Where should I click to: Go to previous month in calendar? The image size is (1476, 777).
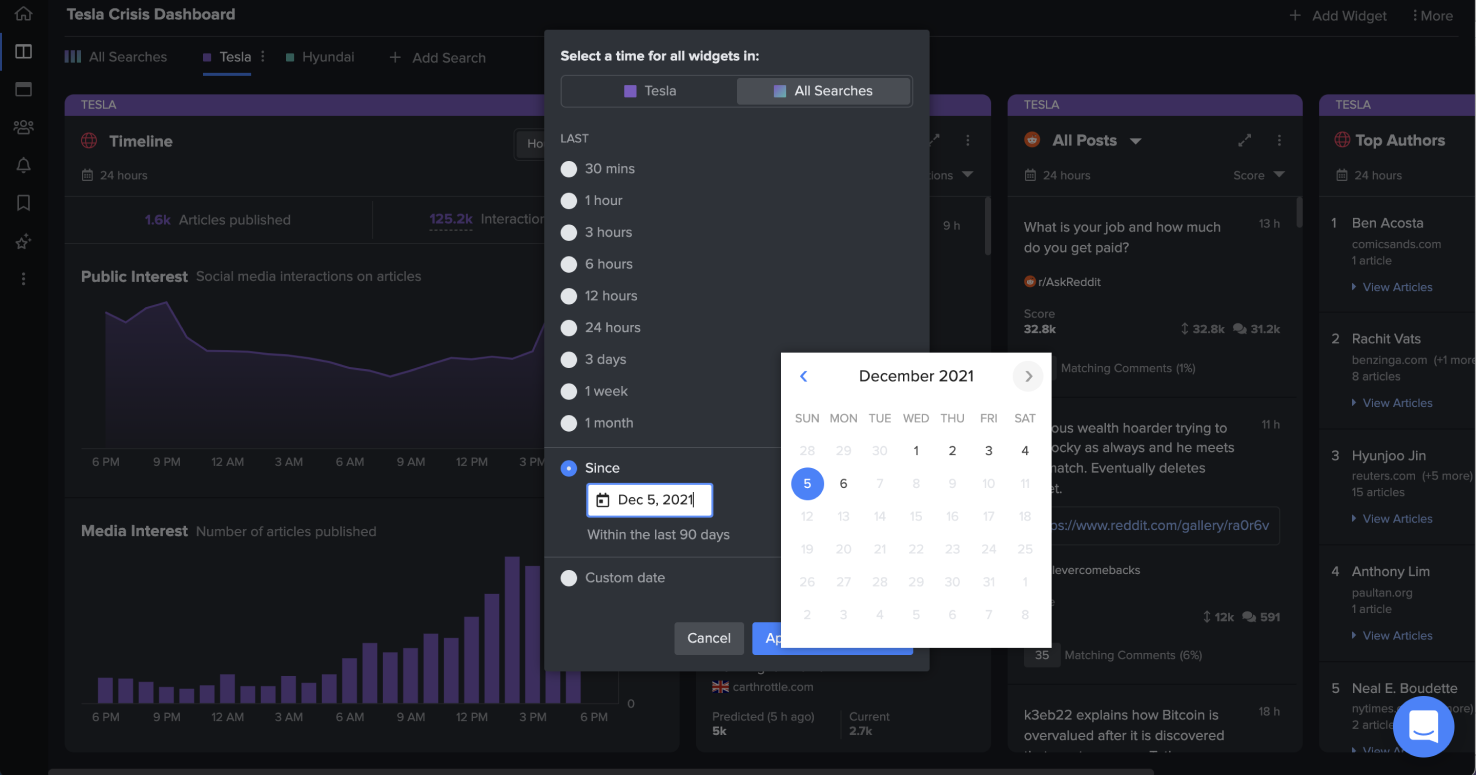(803, 376)
